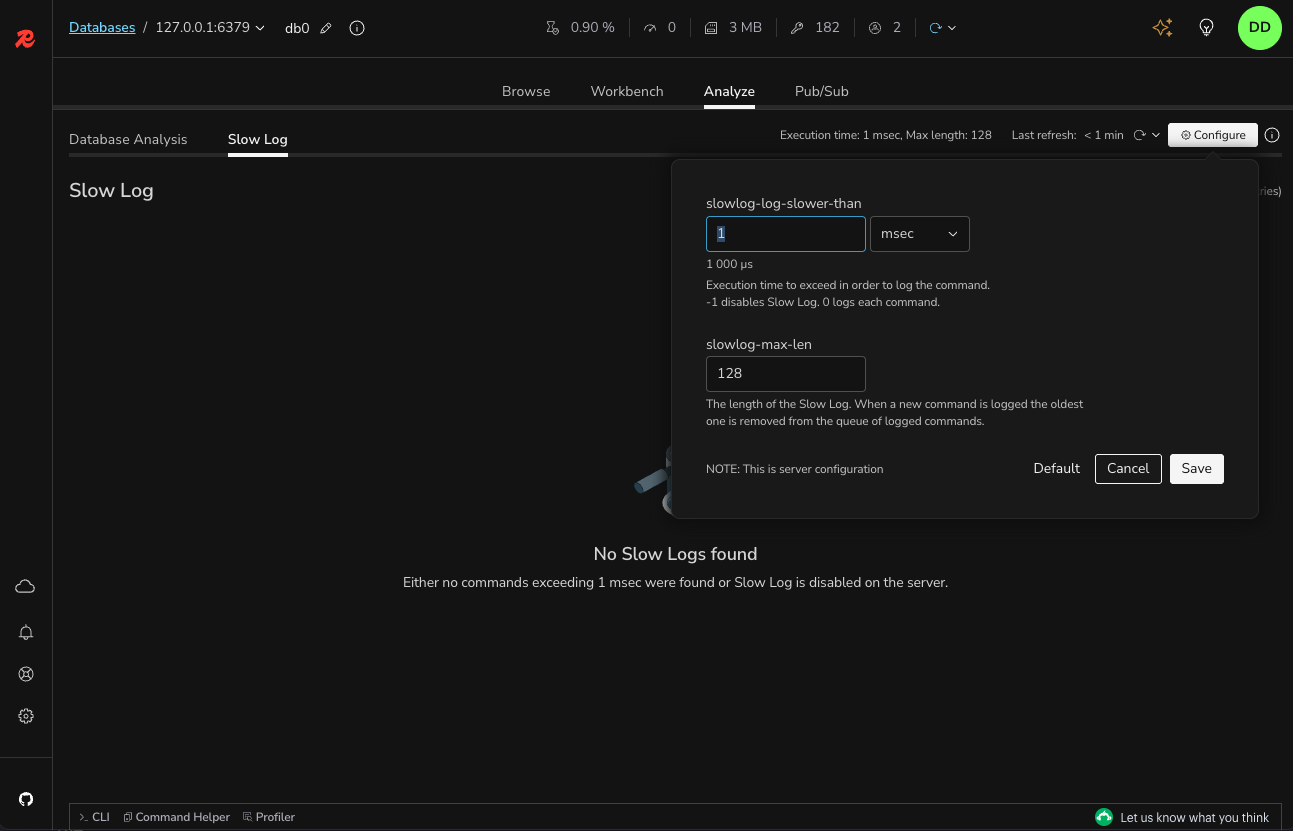Open the Copilot sparkle icon
This screenshot has height=831, width=1293.
pos(1162,28)
